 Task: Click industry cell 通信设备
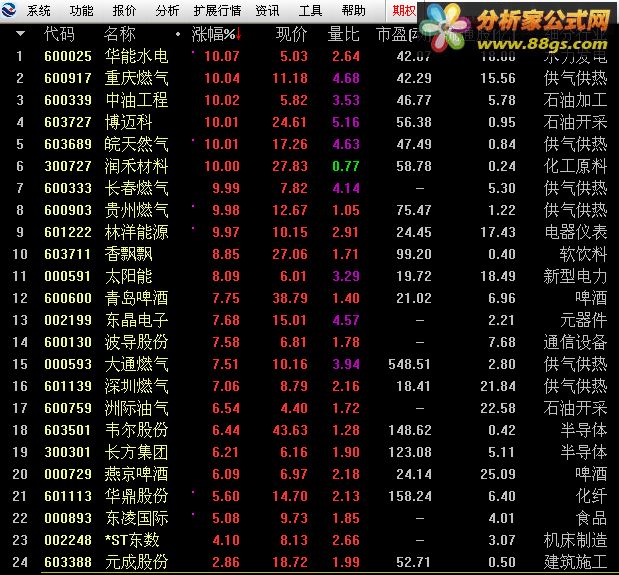pyautogui.click(x=576, y=342)
